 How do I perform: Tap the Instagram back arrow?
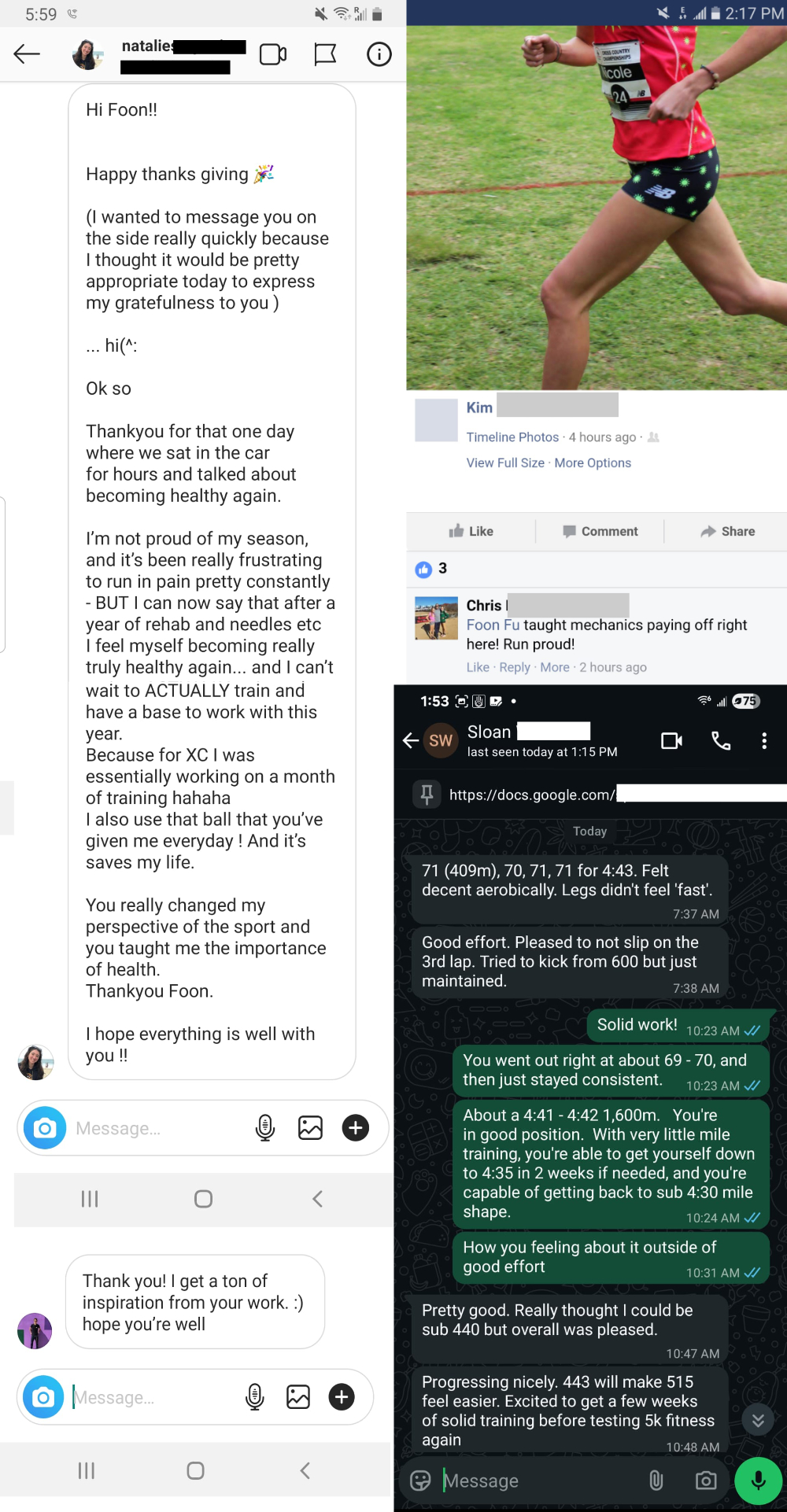pyautogui.click(x=27, y=53)
